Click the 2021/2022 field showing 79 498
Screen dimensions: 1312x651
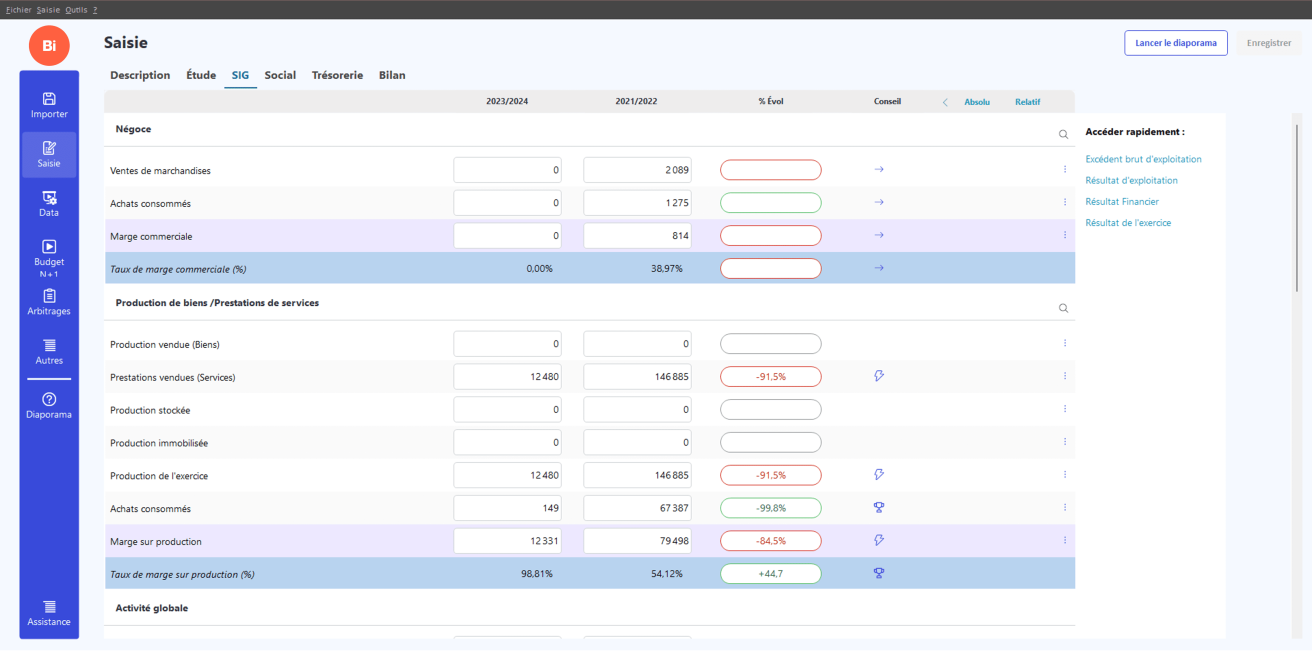[x=638, y=540]
